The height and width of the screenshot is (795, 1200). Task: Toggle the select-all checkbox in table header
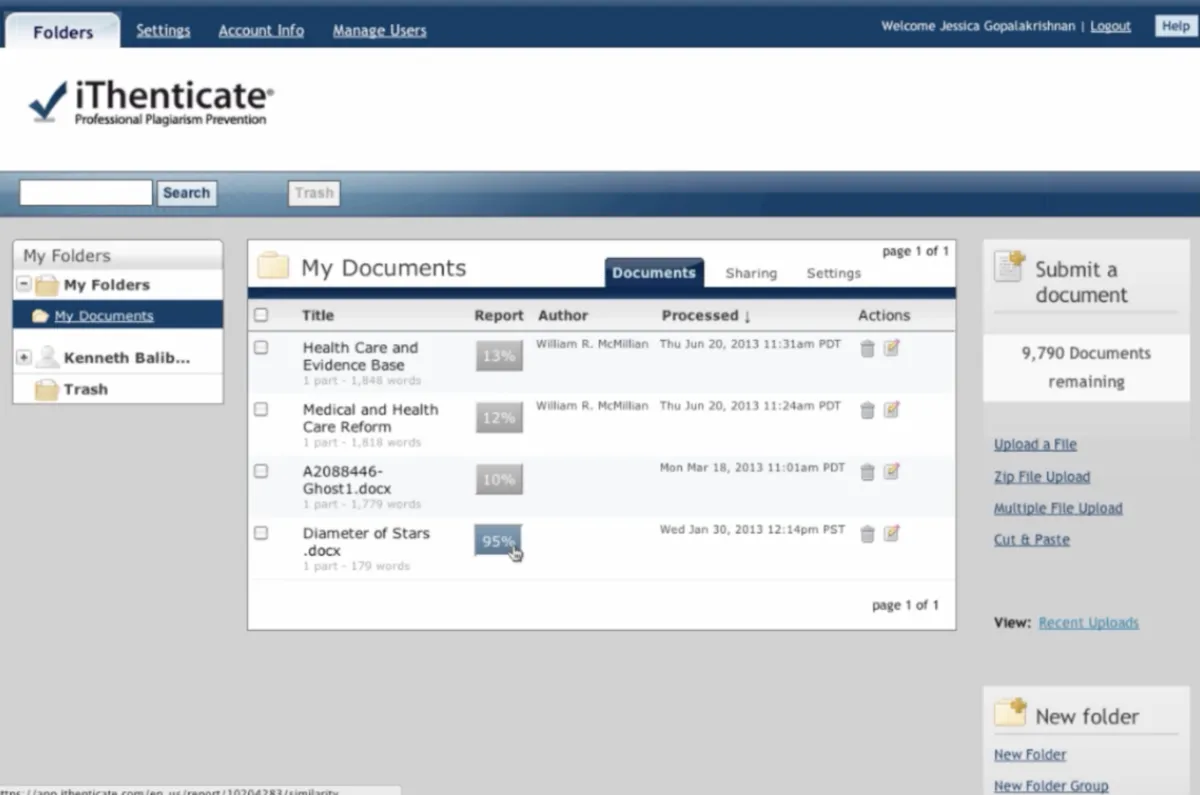pyautogui.click(x=261, y=315)
